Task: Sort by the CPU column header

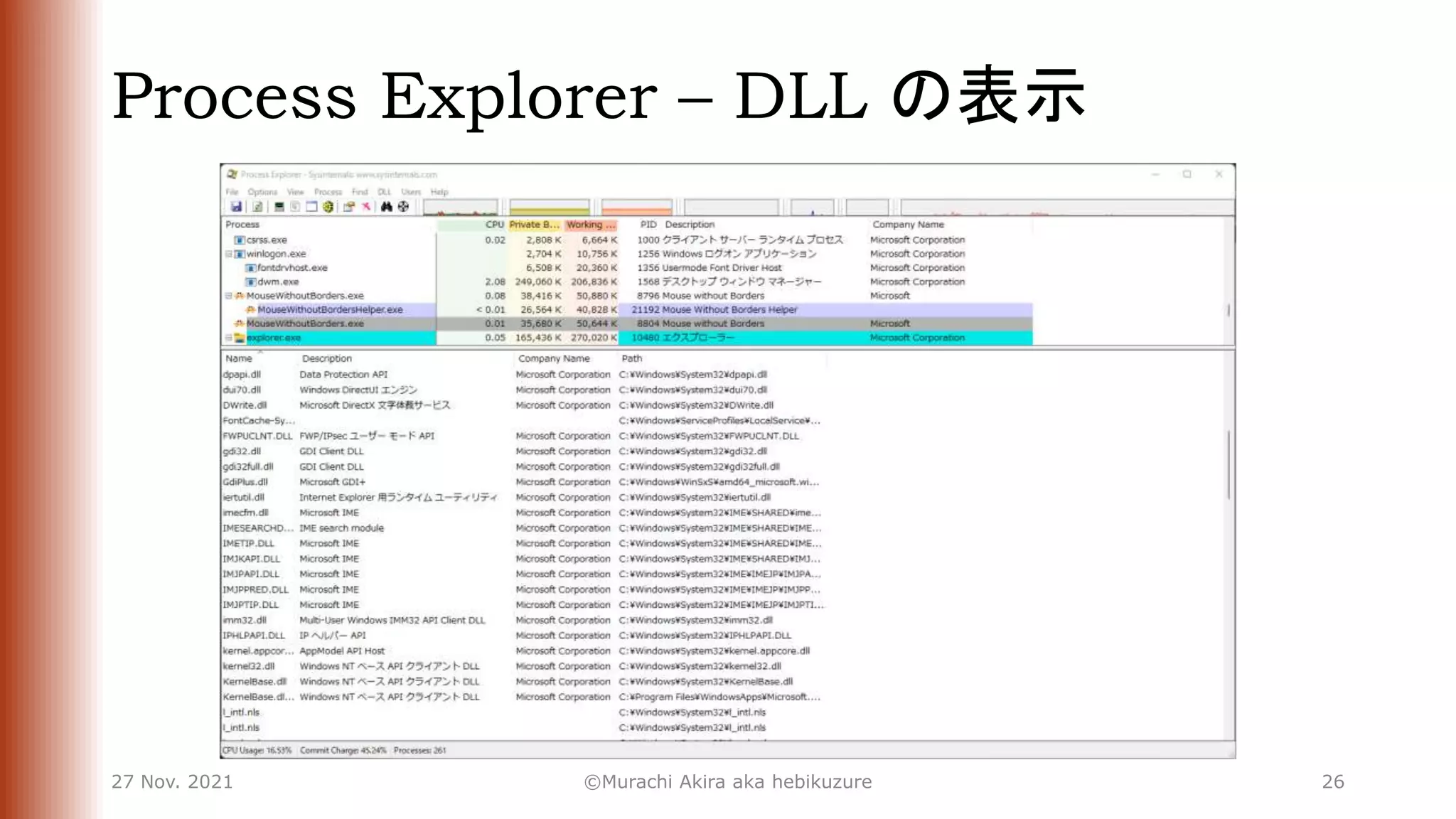Action: (x=472, y=225)
